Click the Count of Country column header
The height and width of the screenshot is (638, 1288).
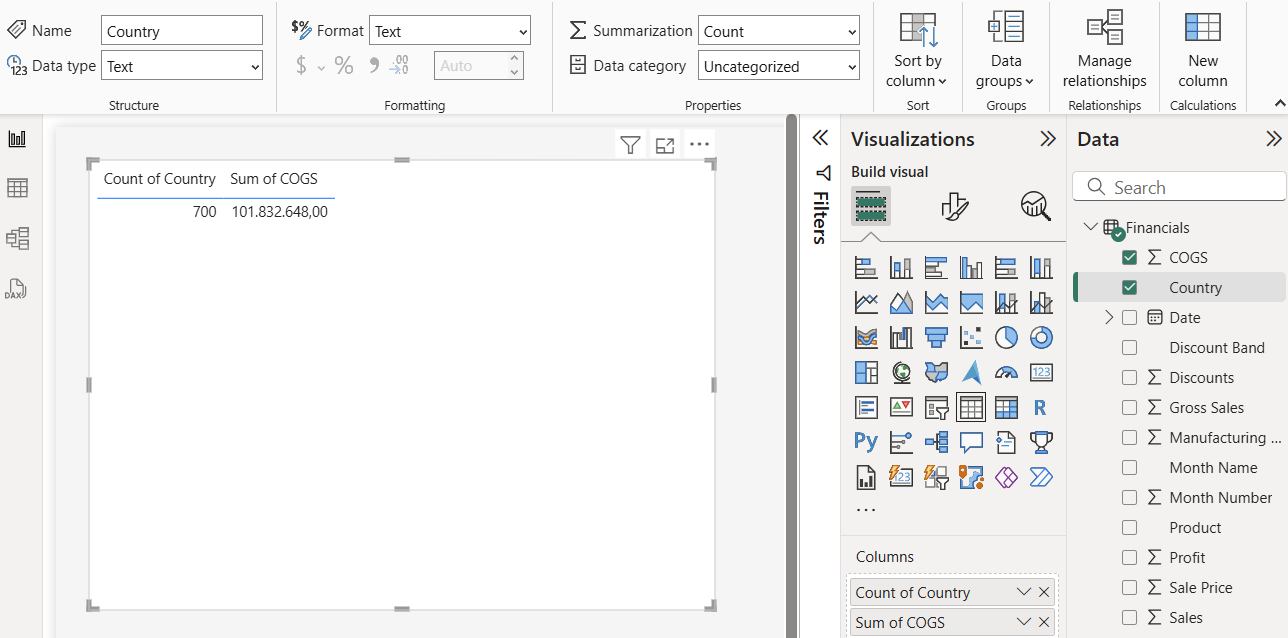160,179
